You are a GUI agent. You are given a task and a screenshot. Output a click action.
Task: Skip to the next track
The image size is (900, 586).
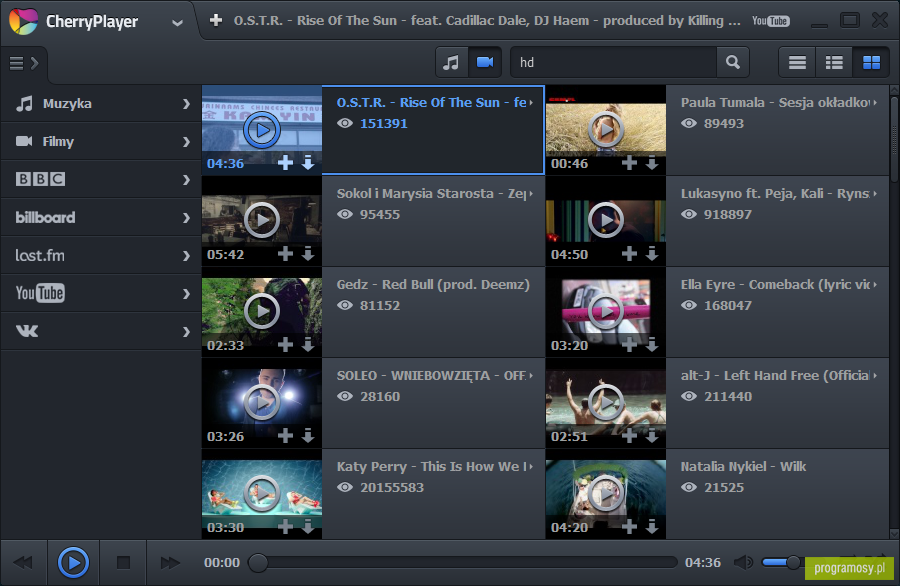click(x=170, y=562)
